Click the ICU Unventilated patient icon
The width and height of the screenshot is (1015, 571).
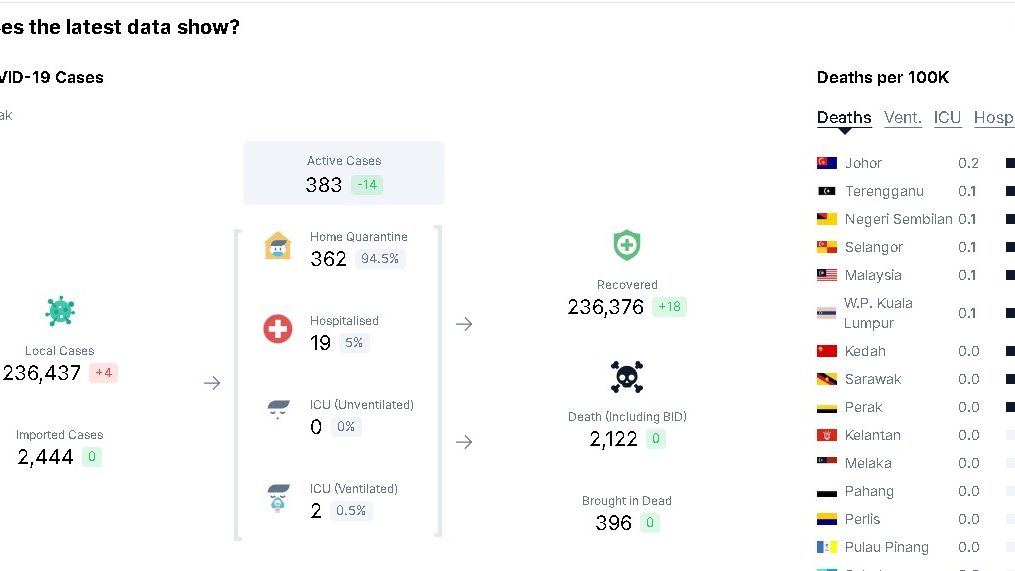pyautogui.click(x=278, y=411)
